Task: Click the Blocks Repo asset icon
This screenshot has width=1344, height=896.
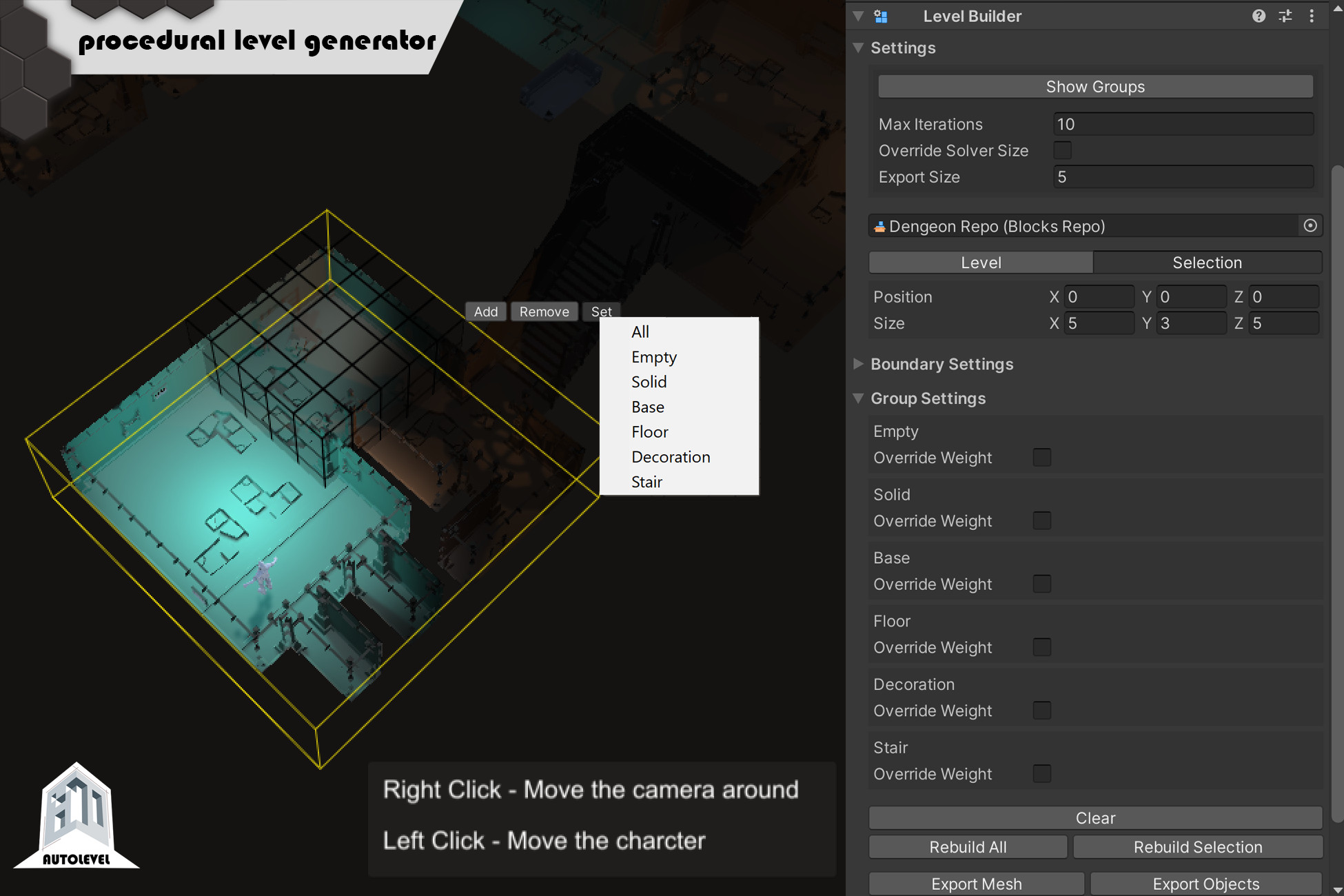Action: [x=879, y=226]
